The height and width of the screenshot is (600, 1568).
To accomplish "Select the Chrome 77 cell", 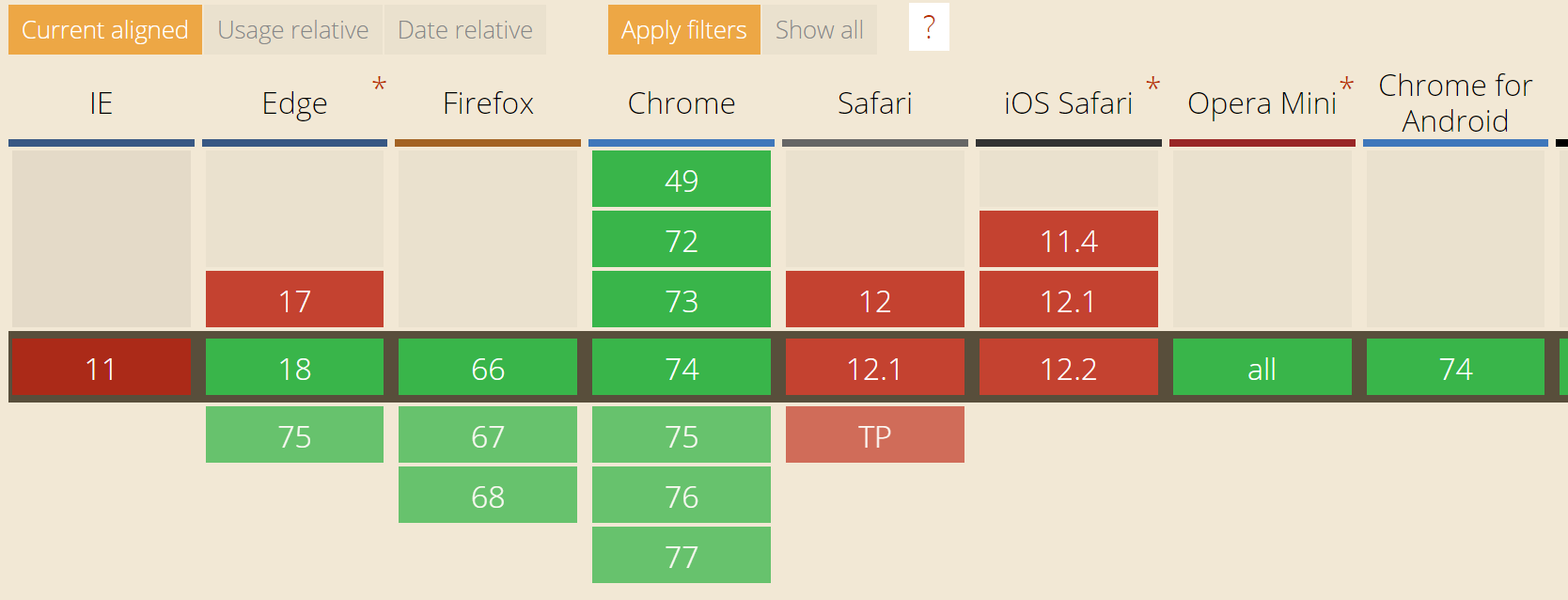I will point(682,555).
